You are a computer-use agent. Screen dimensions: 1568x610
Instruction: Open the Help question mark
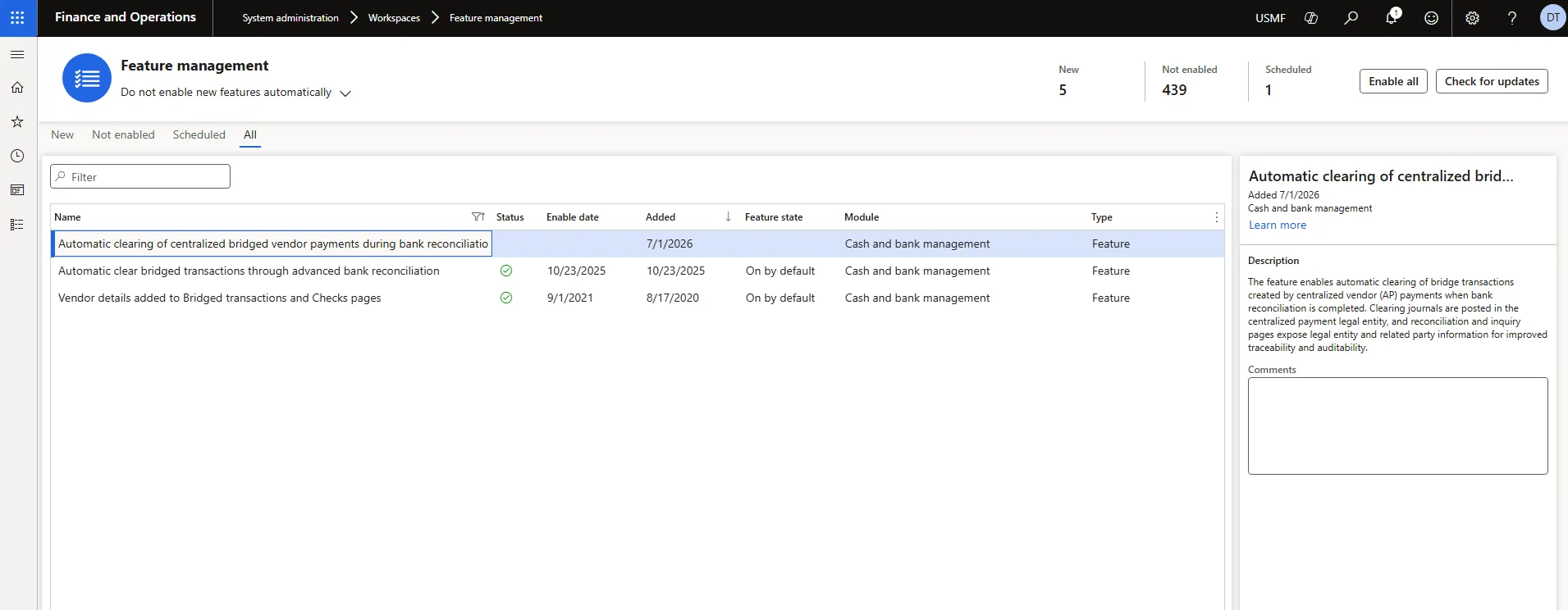(x=1512, y=18)
